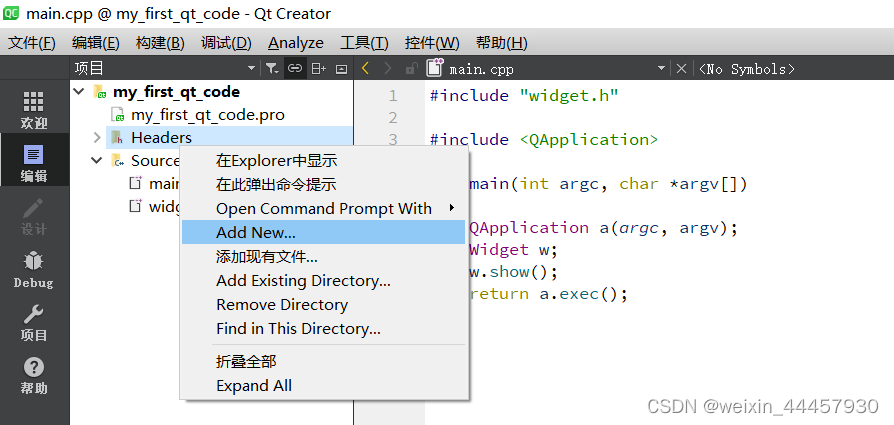This screenshot has width=894, height=425.
Task: Choose 添加现有文件... from context menu
Action: (x=324, y=257)
